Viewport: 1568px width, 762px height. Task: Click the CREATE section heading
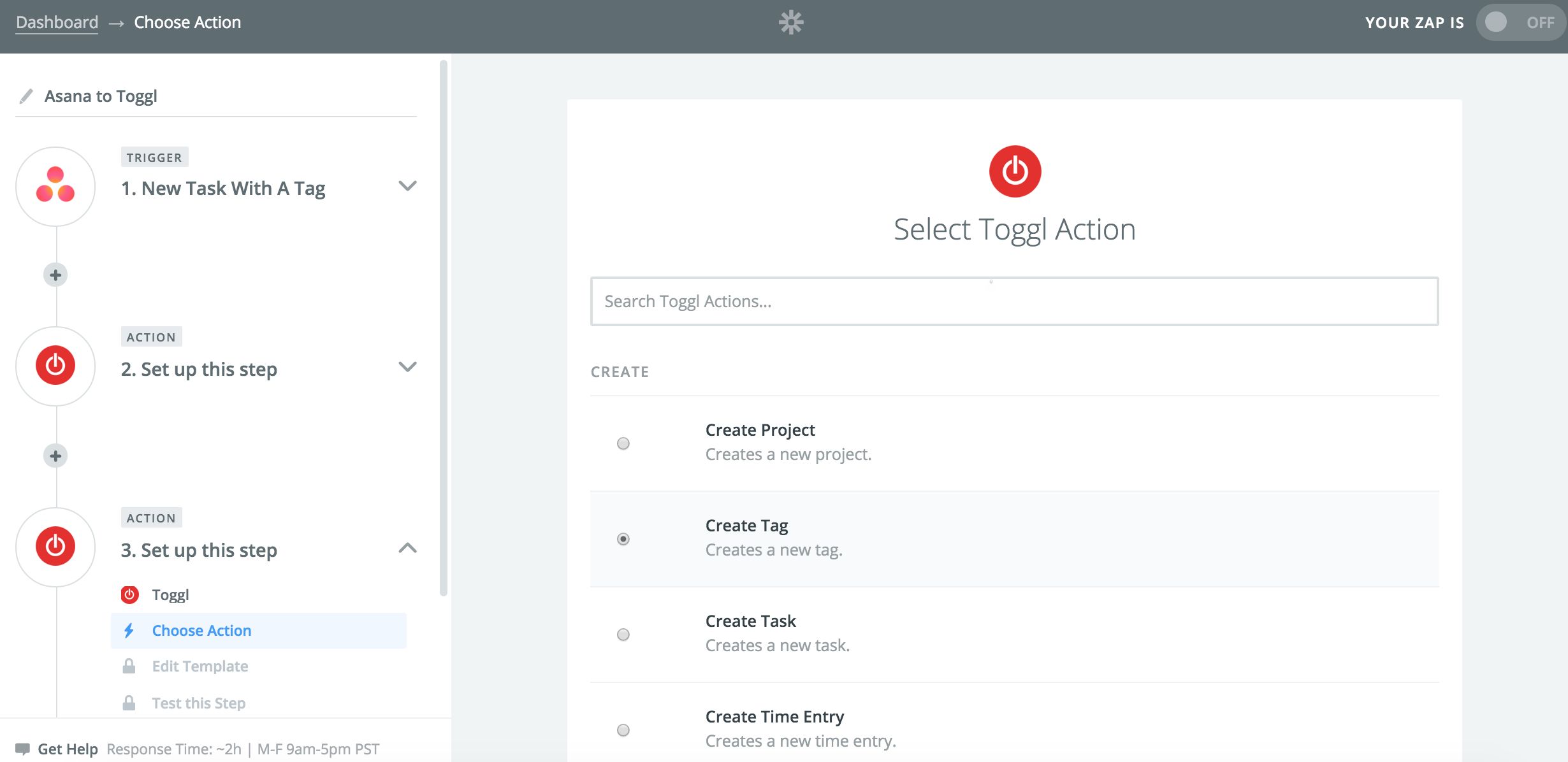click(x=620, y=372)
